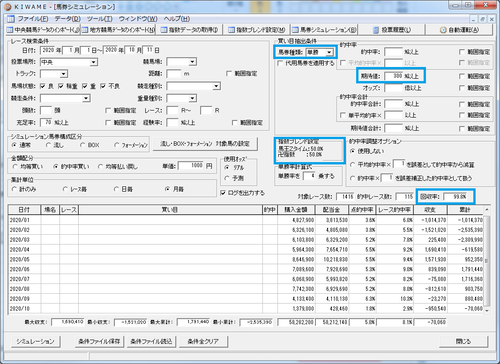Select the BOX ticket composition radio
500x364 pixels.
82,145
